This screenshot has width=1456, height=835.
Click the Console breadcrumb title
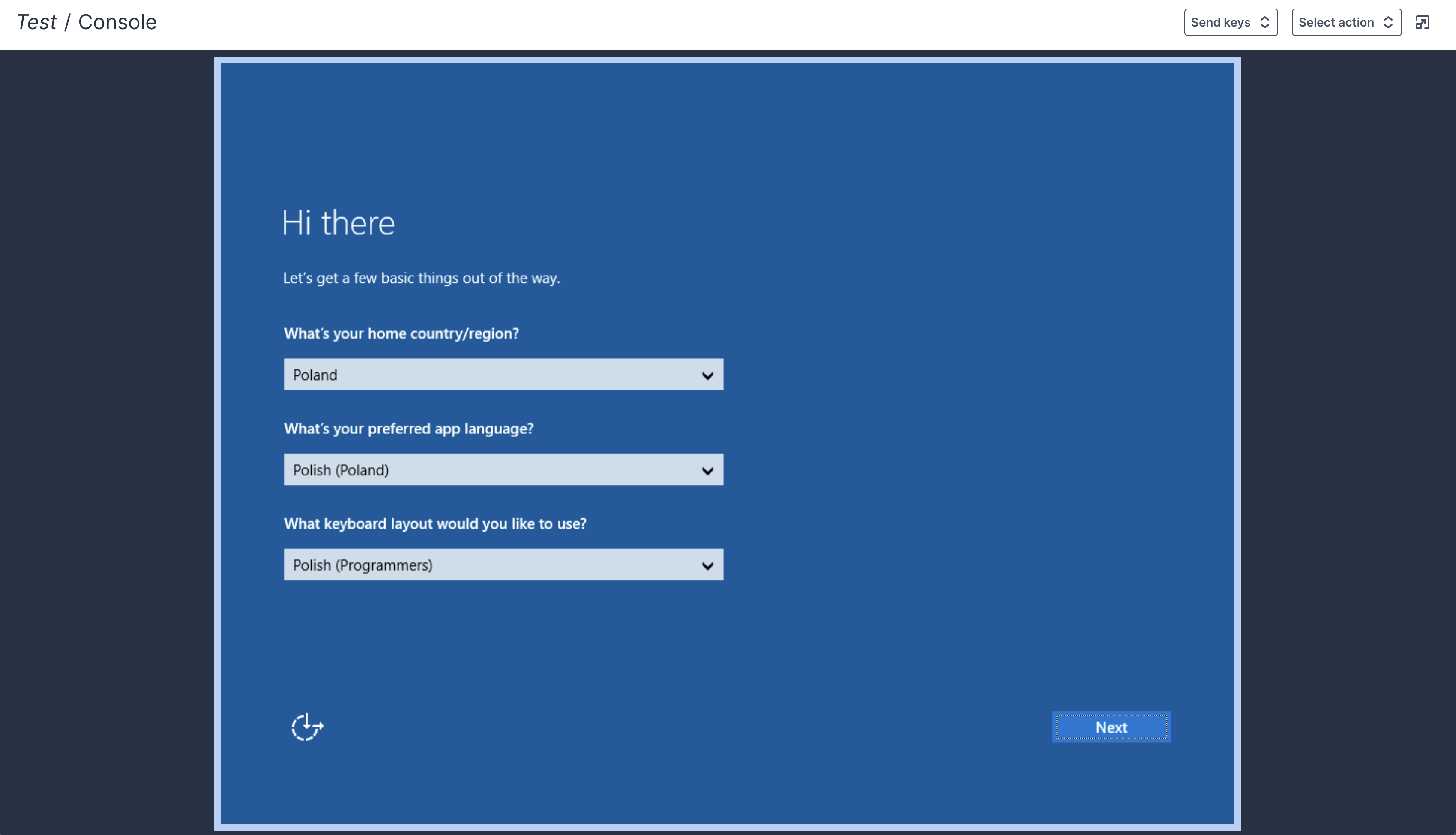[x=117, y=22]
